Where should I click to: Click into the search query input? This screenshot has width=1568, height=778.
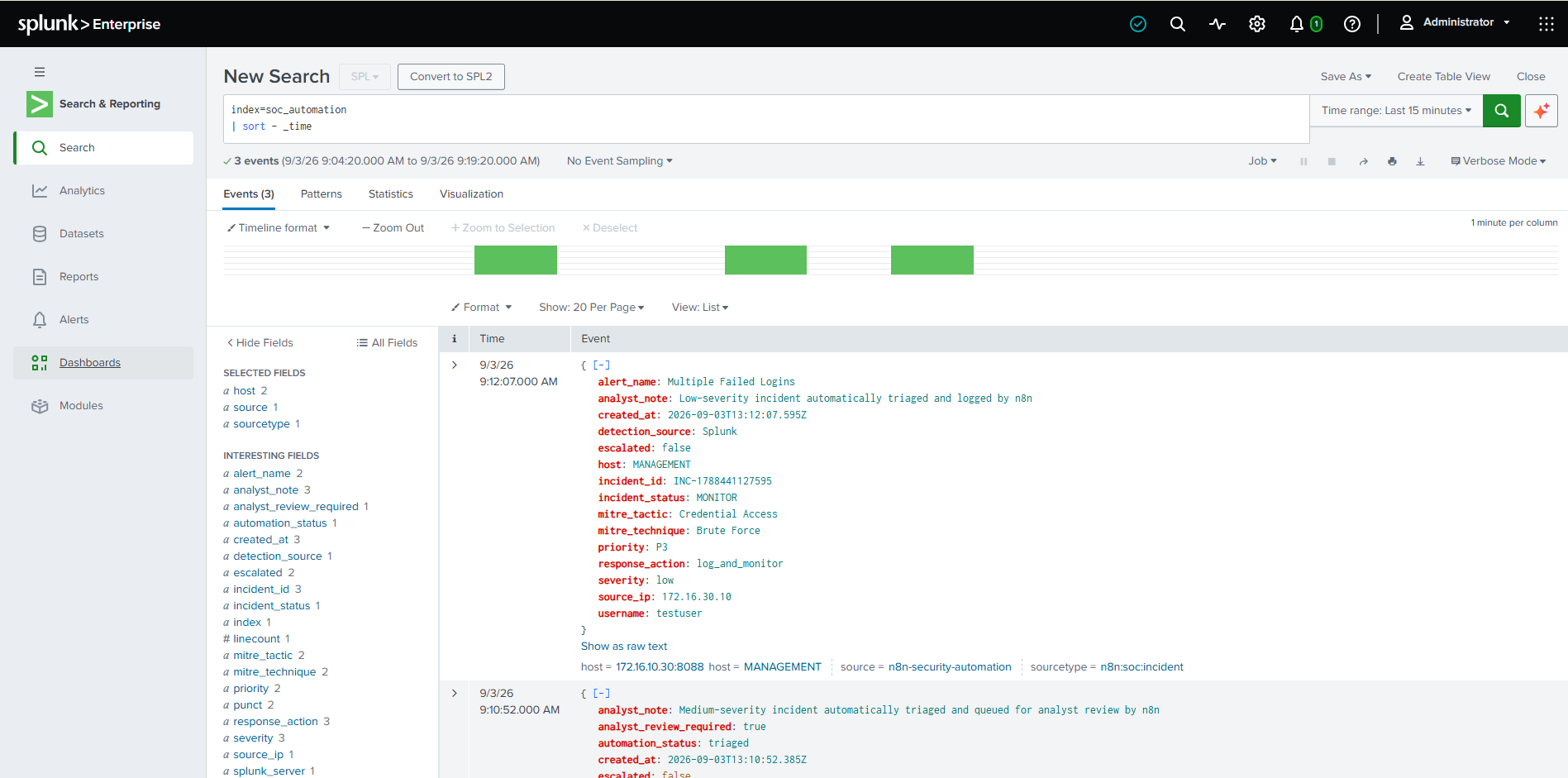766,118
